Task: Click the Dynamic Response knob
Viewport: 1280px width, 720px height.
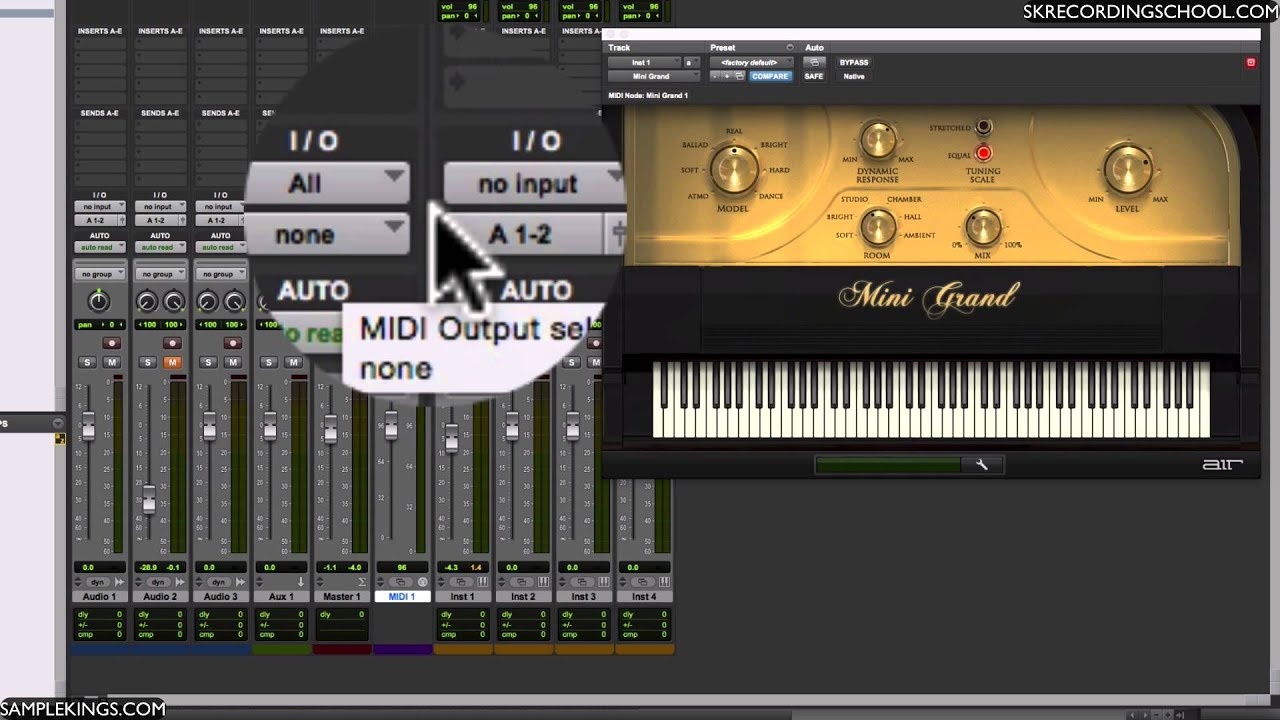Action: pyautogui.click(x=877, y=141)
